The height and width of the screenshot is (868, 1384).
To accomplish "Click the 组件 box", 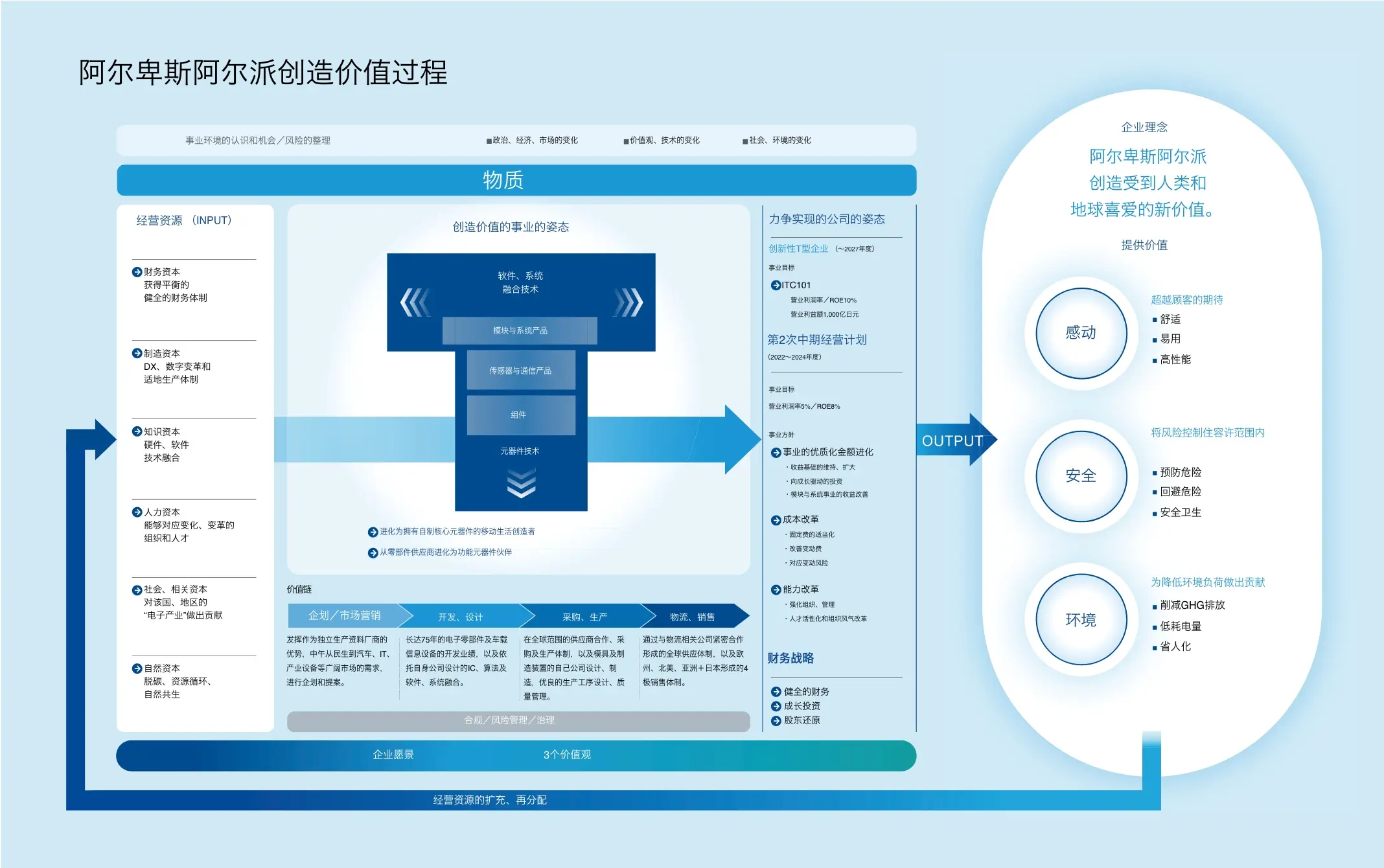I will 521,415.
